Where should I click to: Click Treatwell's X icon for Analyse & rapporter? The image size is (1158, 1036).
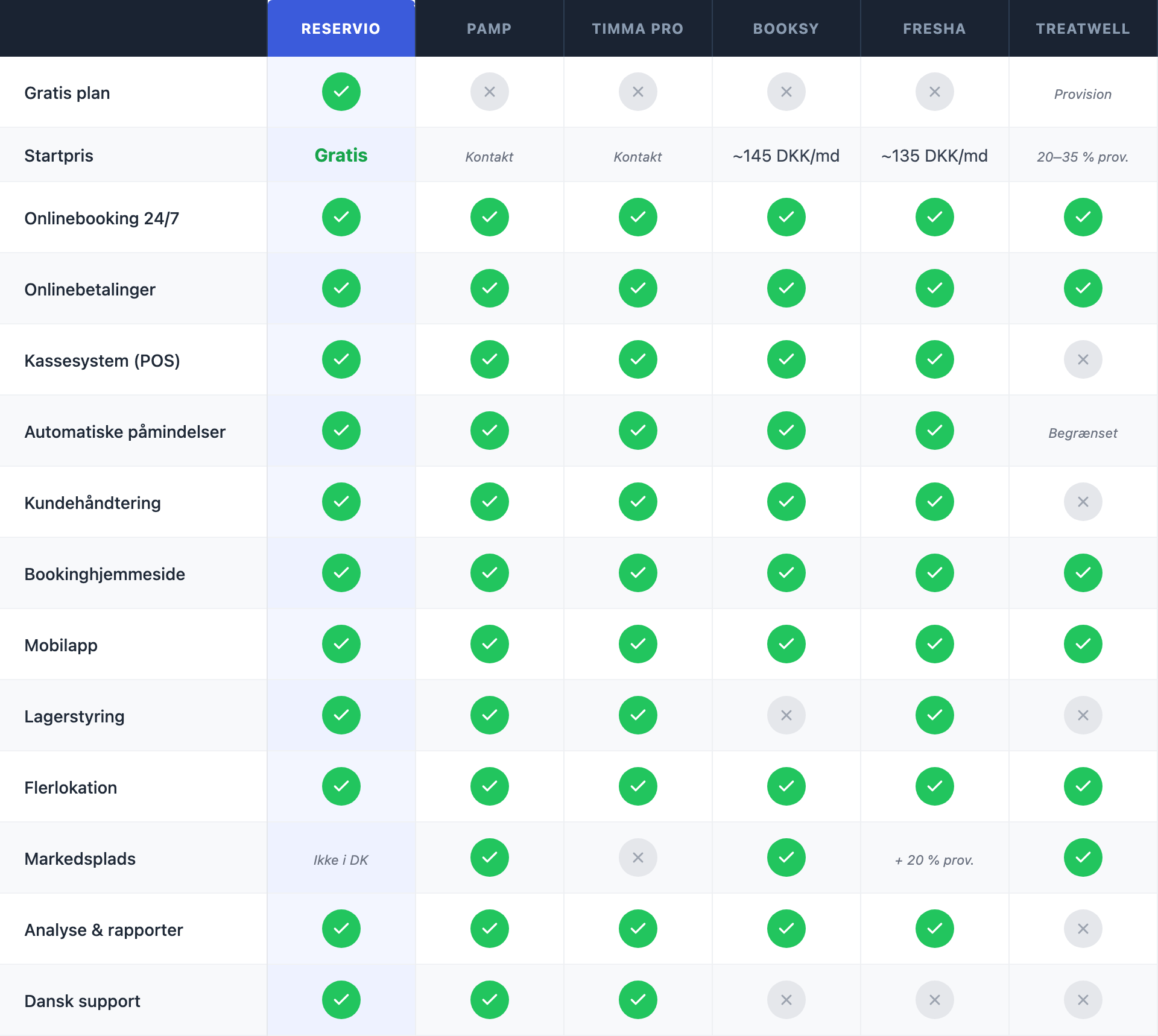(1083, 929)
